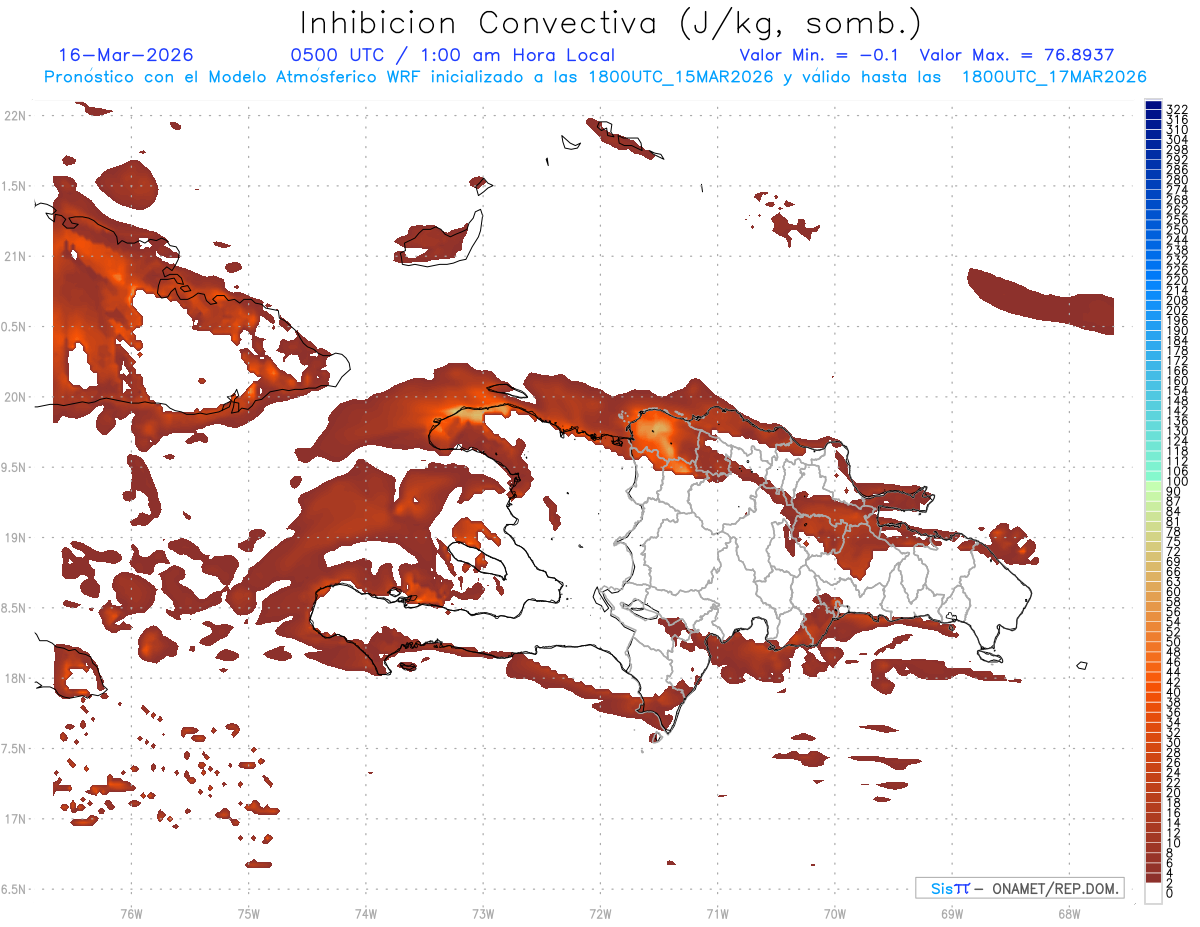Click the '71W' longitude label
Image resolution: width=1200 pixels, height=927 pixels.
(717, 914)
